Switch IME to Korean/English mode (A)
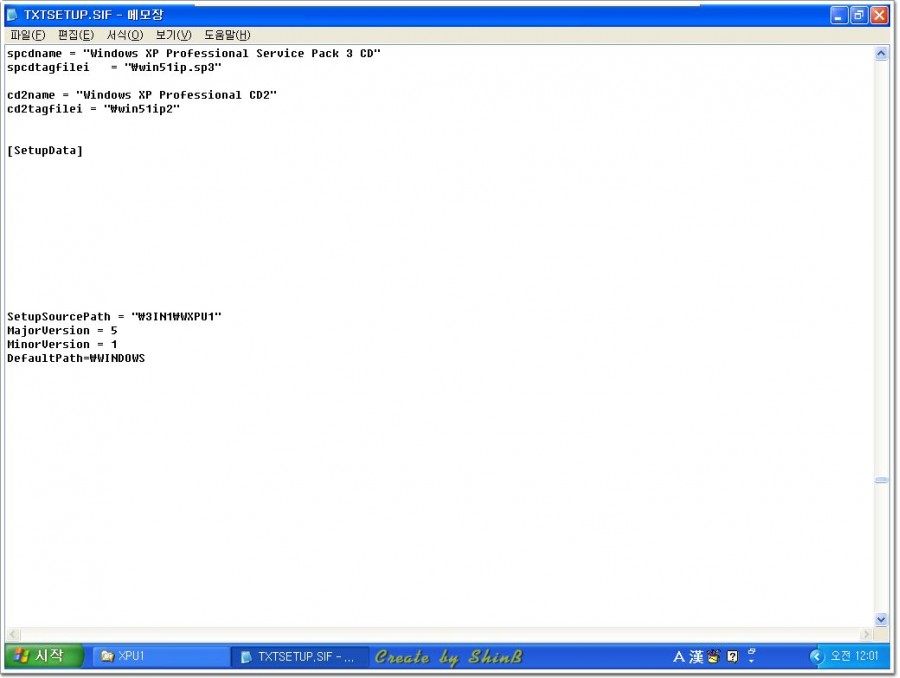Screen dimensions: 900x678 [x=678, y=657]
